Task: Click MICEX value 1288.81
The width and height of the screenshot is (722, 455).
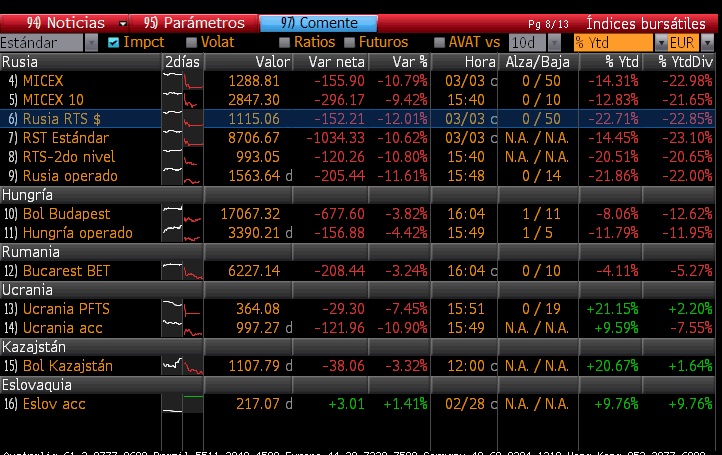Action: tap(254, 81)
